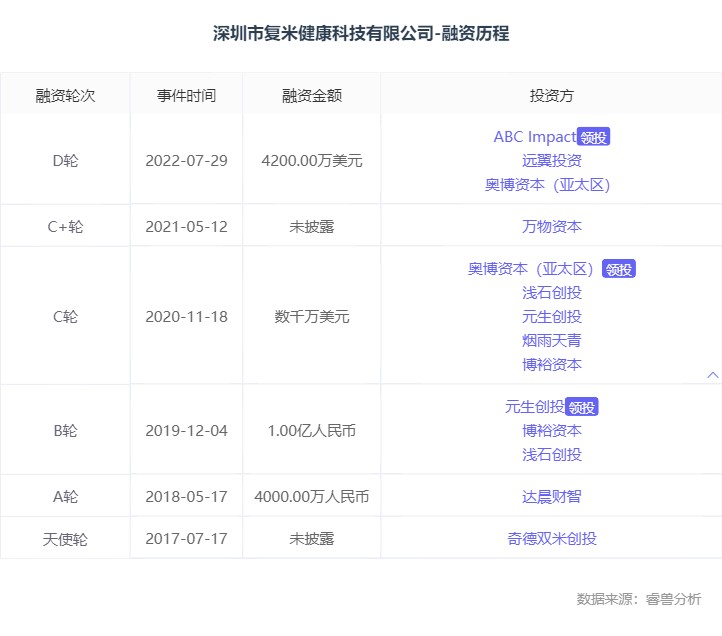
Task: Click 领投 badge next to ABC Impact
Action: coord(594,137)
